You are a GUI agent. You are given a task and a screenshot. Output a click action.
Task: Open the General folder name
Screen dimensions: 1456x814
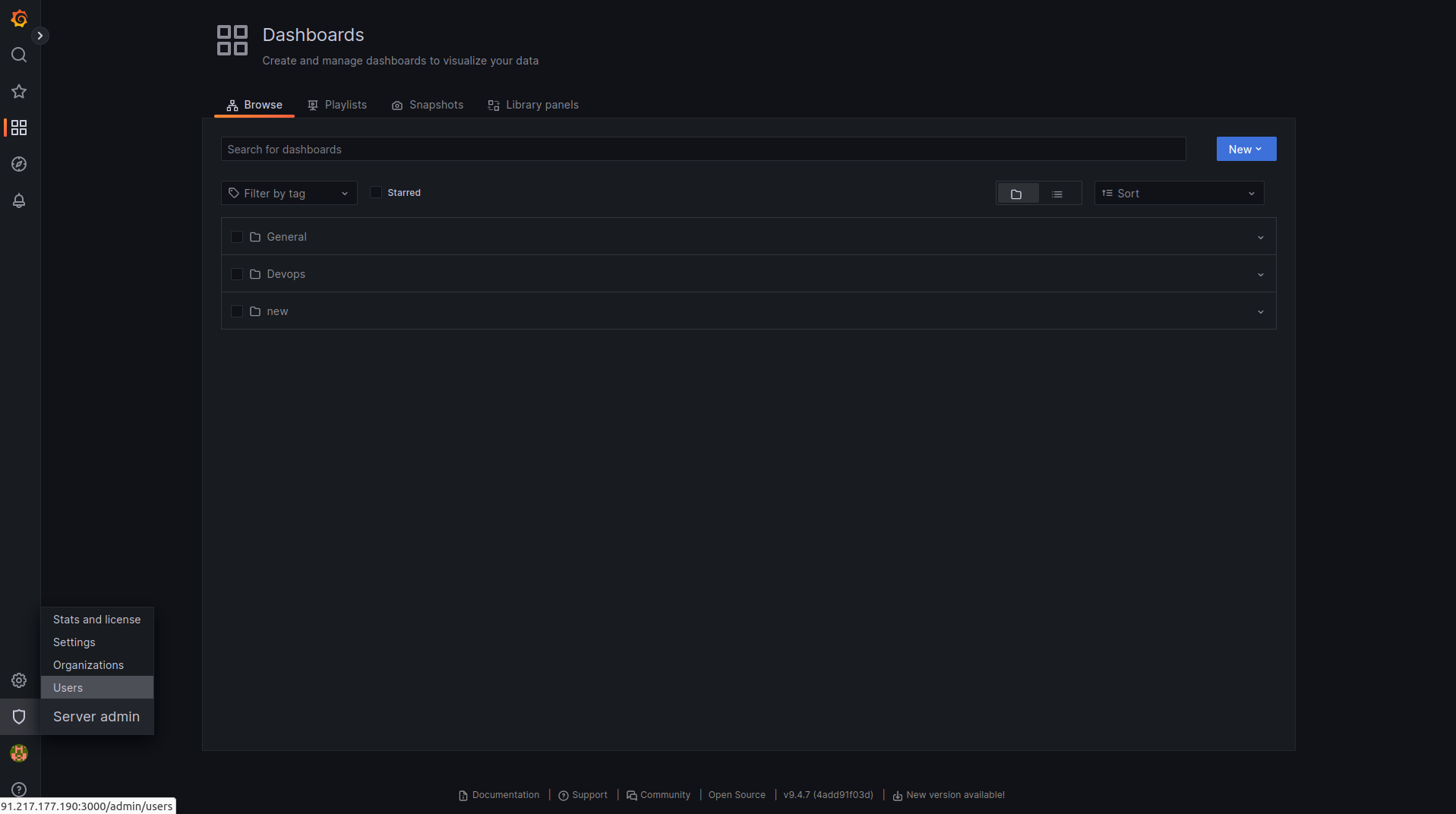(287, 237)
